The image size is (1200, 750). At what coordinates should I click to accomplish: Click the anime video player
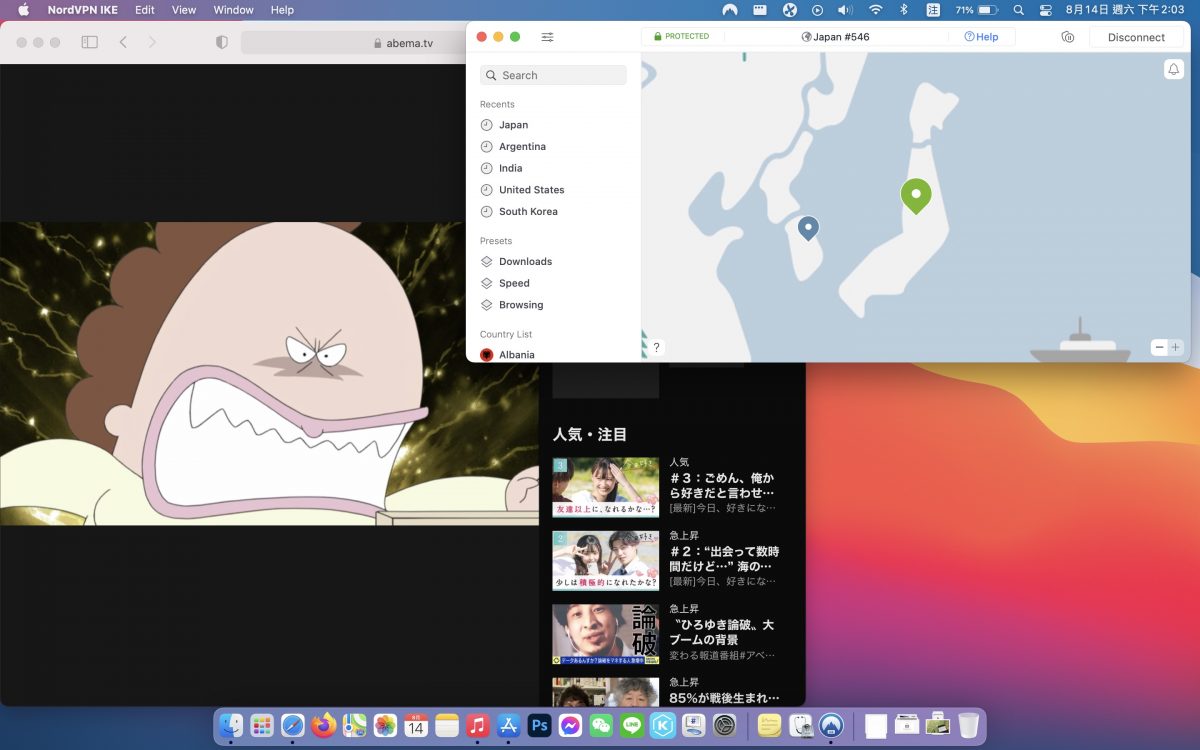pos(269,373)
